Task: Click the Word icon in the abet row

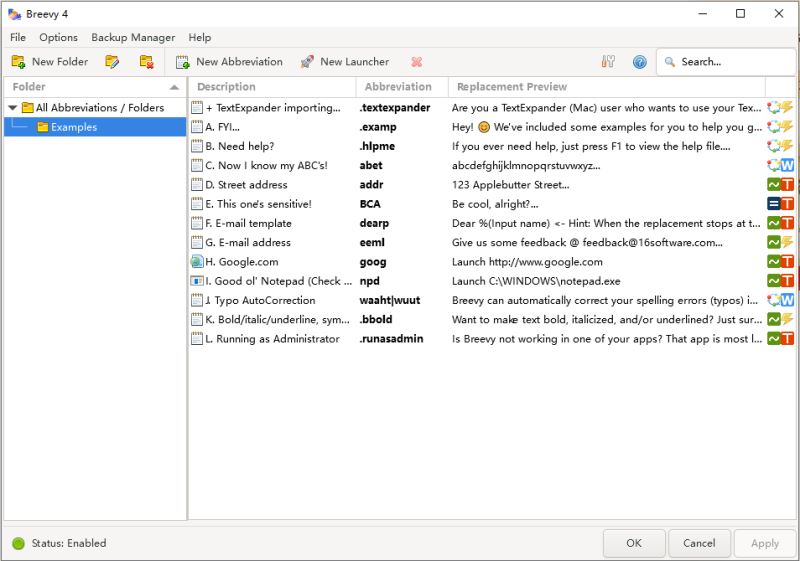Action: (787, 165)
